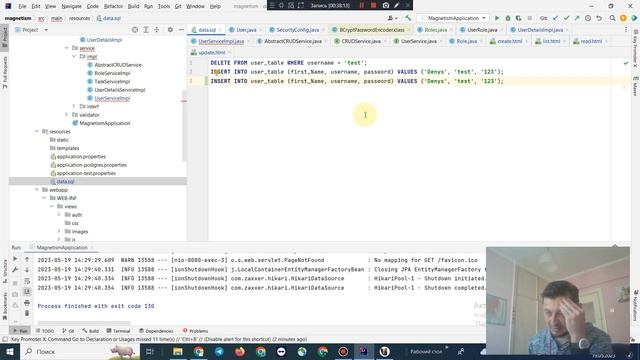
Task: Open File Explorer from the taskbar
Action: click(178, 351)
